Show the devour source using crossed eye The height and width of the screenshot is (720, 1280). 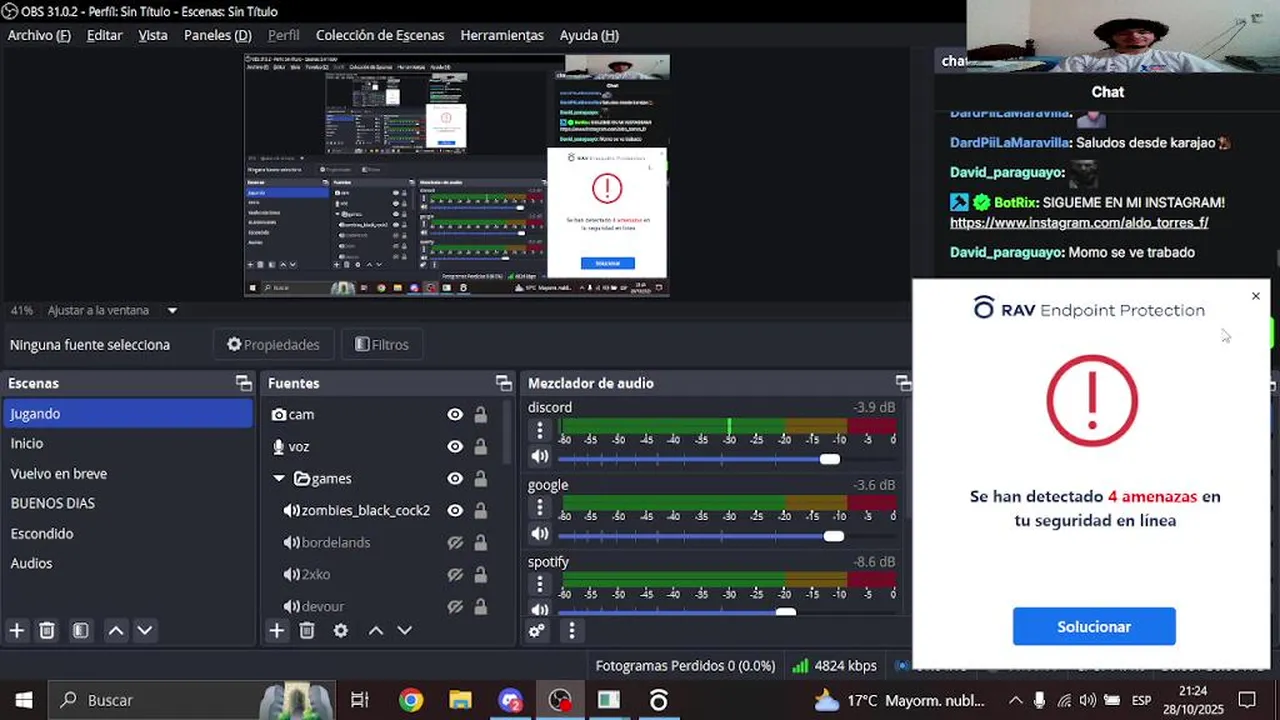click(x=455, y=606)
